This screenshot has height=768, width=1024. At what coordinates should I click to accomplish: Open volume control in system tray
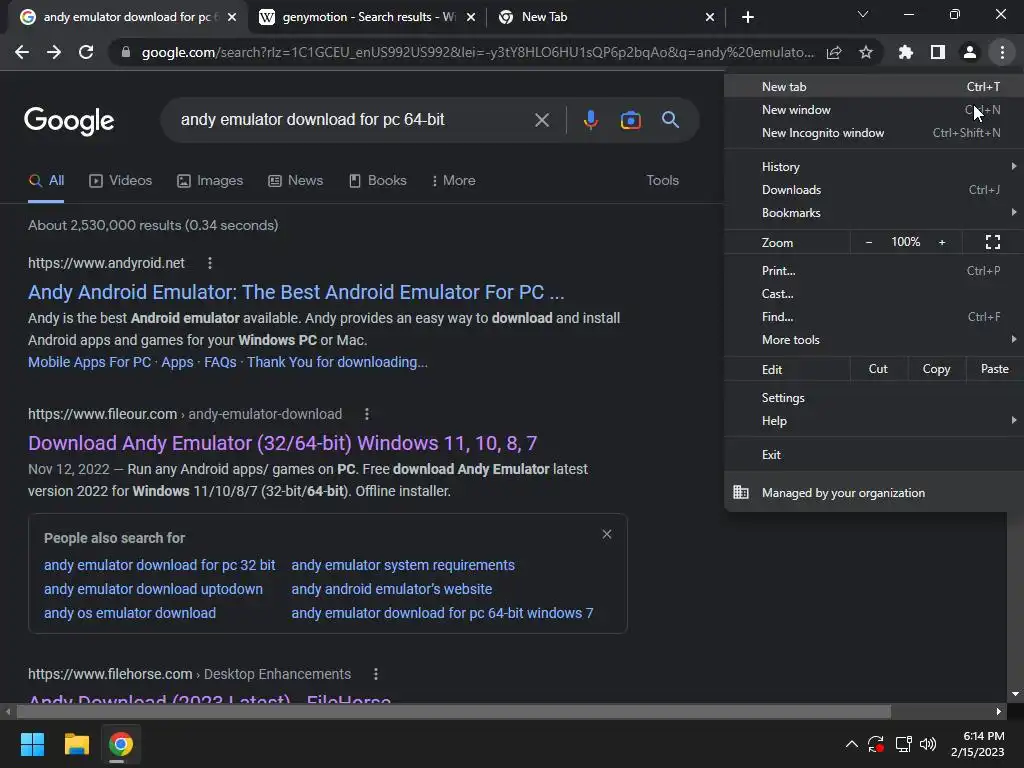pos(927,744)
